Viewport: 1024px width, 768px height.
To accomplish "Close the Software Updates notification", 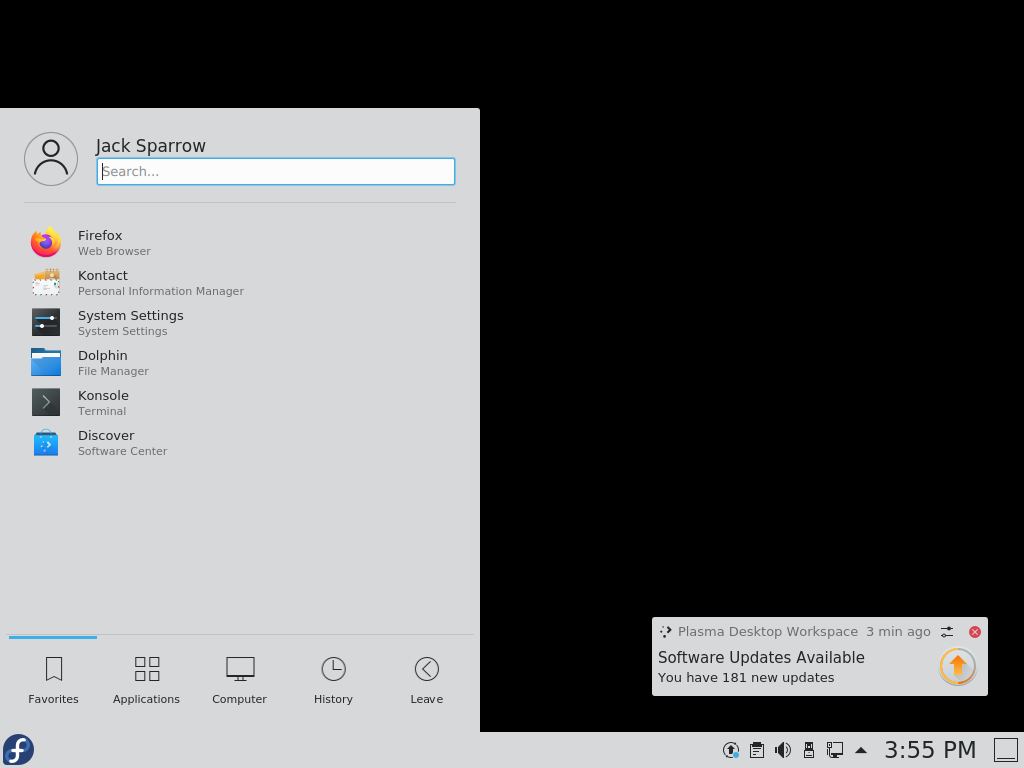I will pos(974,632).
